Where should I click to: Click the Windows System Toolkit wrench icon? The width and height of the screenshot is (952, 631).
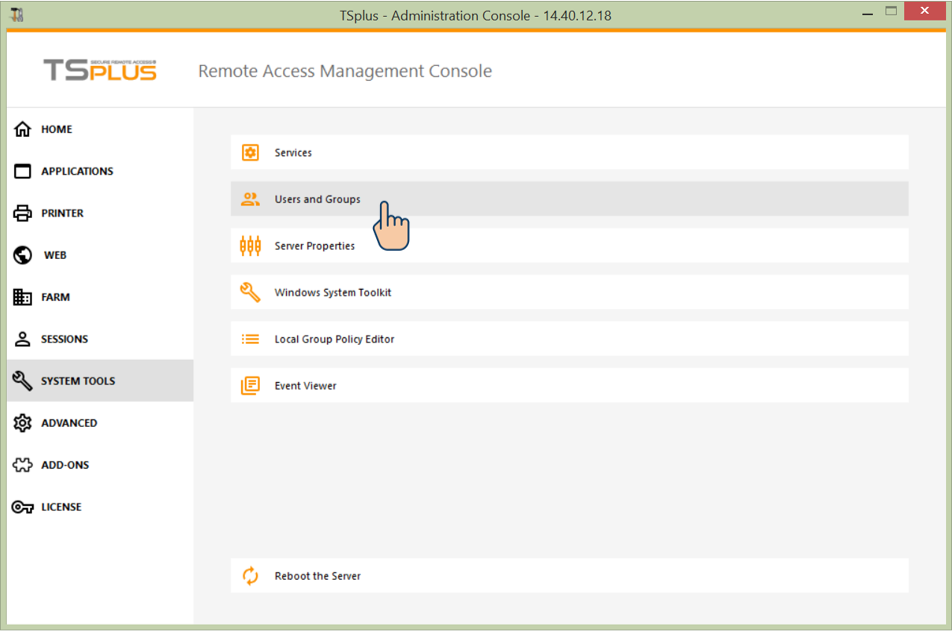250,292
